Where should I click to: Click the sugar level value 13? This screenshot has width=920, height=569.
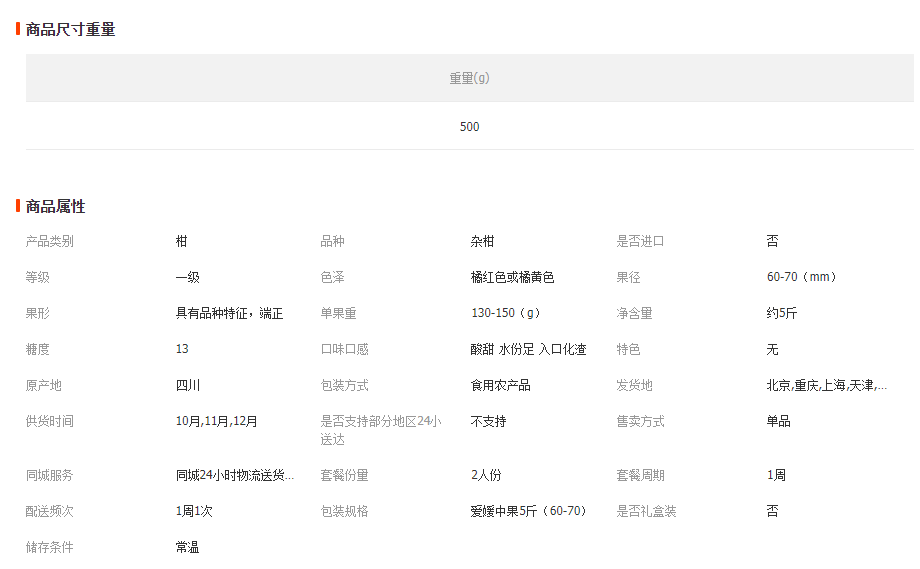tap(182, 349)
